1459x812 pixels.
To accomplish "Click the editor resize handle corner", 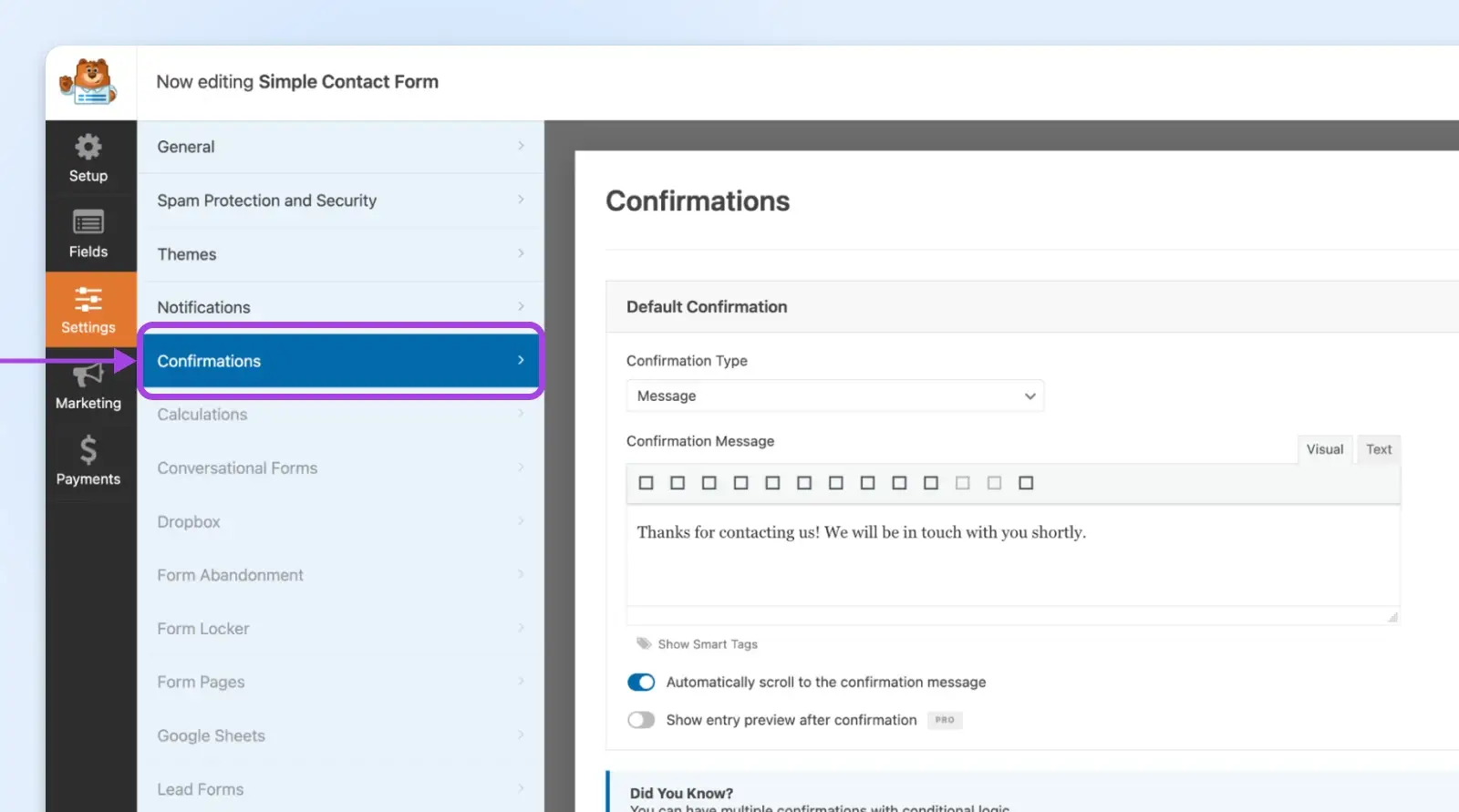I will coord(1392,618).
